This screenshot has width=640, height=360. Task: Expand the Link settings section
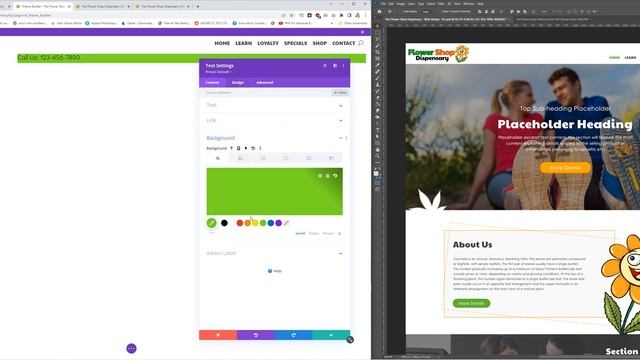[274, 120]
